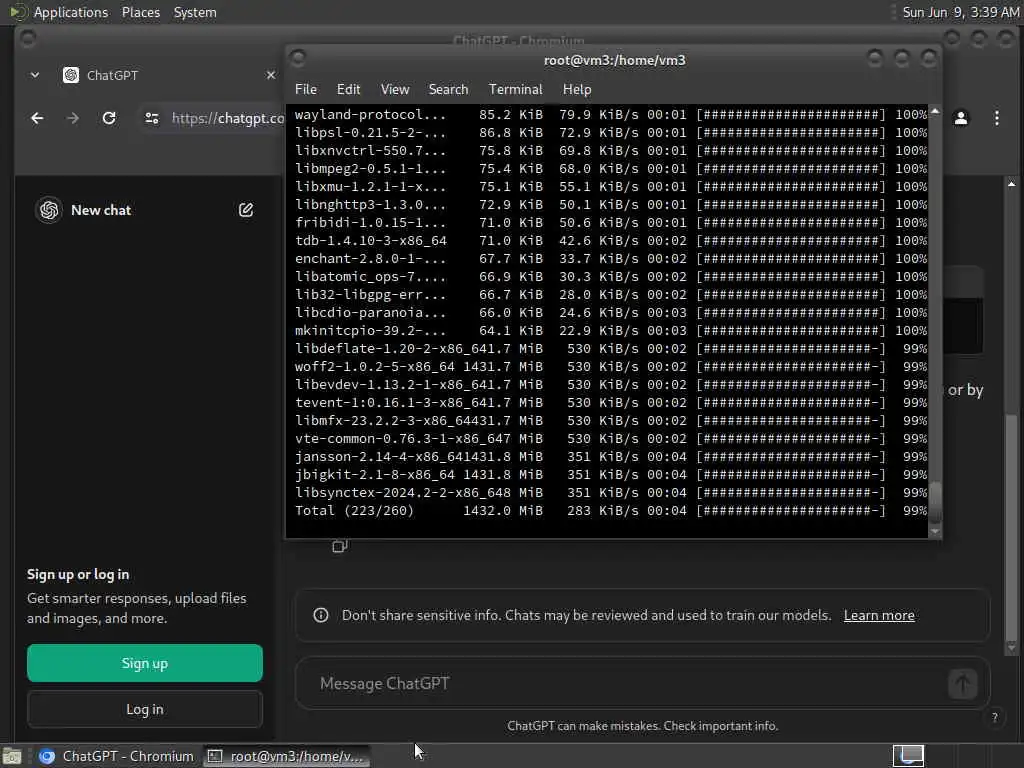The height and width of the screenshot is (768, 1024).
Task: Open site information icon in address bar
Action: 152,118
